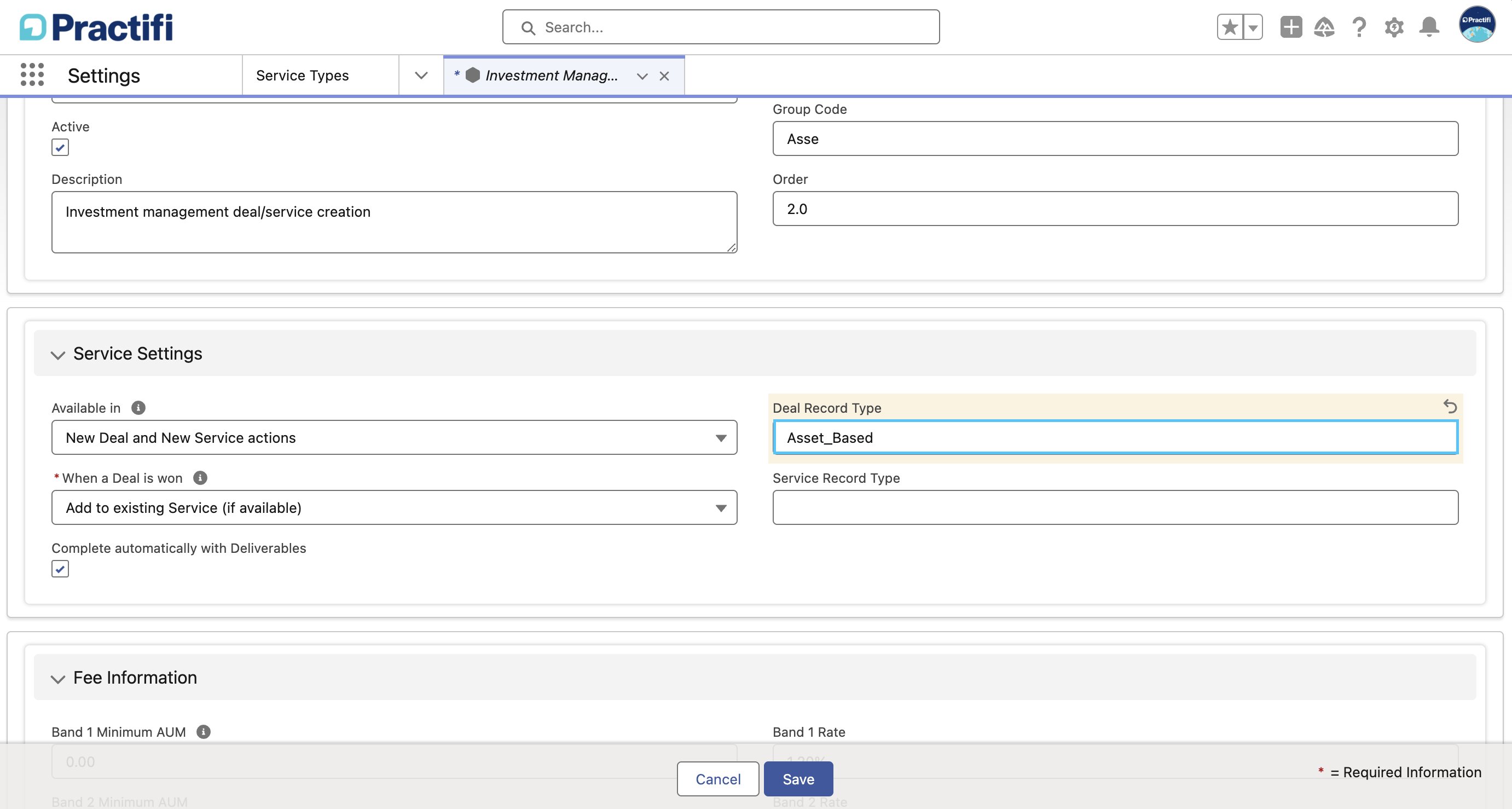Undo the Deal Record Type change
Viewport: 1512px width, 809px height.
pos(1450,406)
